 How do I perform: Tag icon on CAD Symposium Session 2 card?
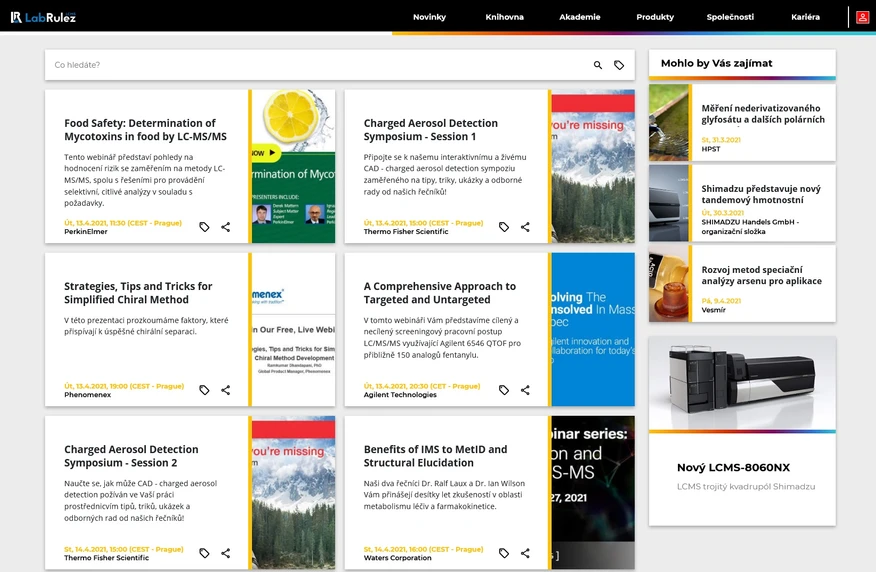pyautogui.click(x=204, y=553)
